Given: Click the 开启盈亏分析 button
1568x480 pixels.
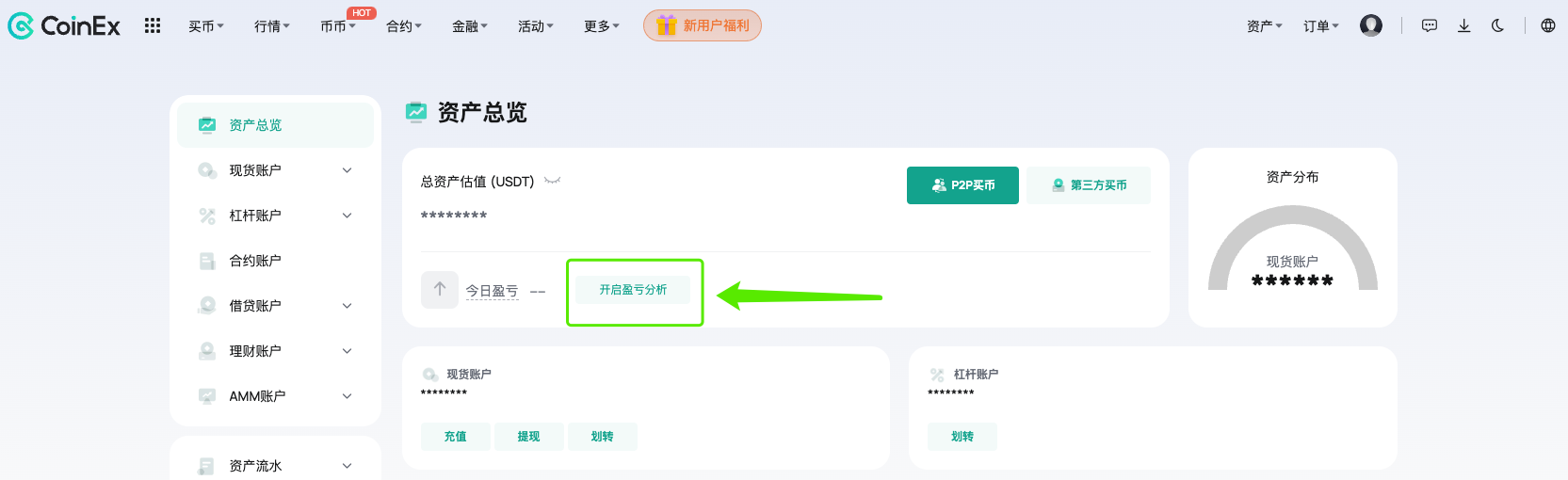Looking at the screenshot, I should pyautogui.click(x=633, y=290).
